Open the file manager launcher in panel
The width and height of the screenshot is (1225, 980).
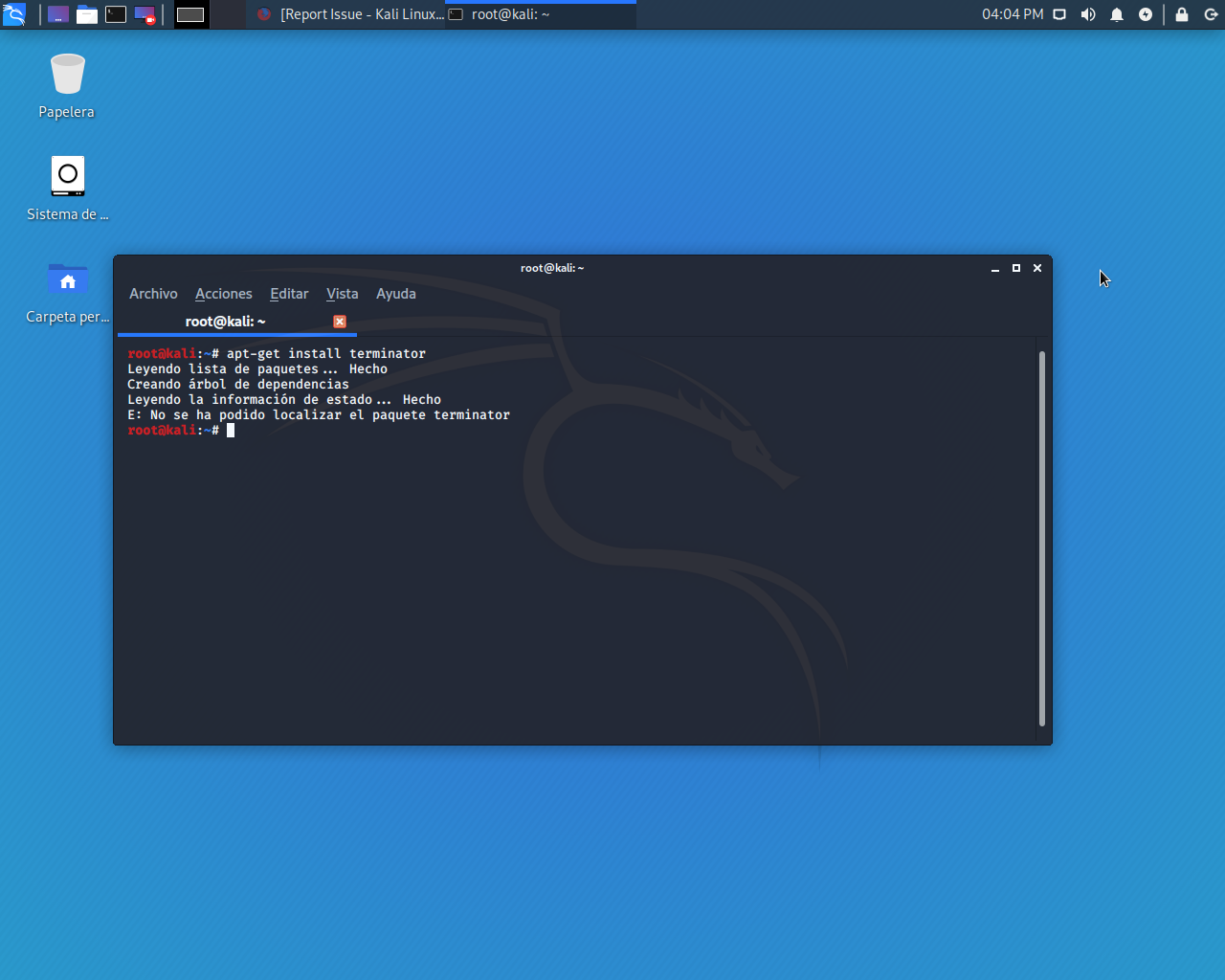(87, 14)
